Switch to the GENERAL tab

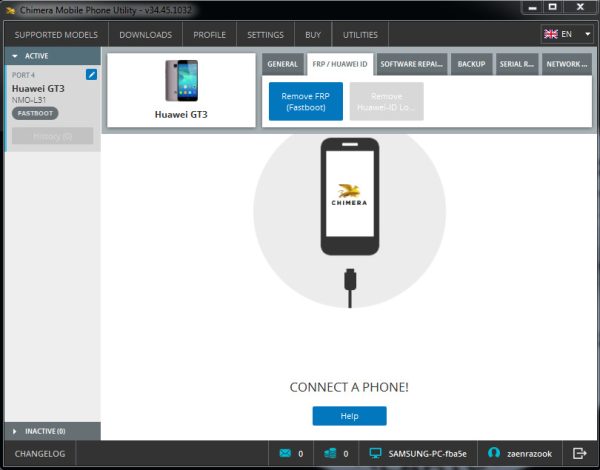click(x=282, y=64)
